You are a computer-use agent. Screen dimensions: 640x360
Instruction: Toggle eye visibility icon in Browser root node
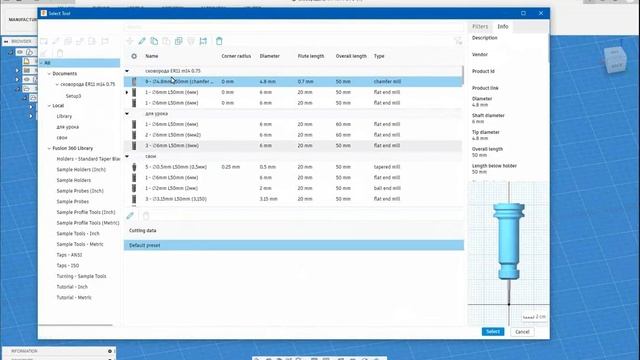click(20, 52)
